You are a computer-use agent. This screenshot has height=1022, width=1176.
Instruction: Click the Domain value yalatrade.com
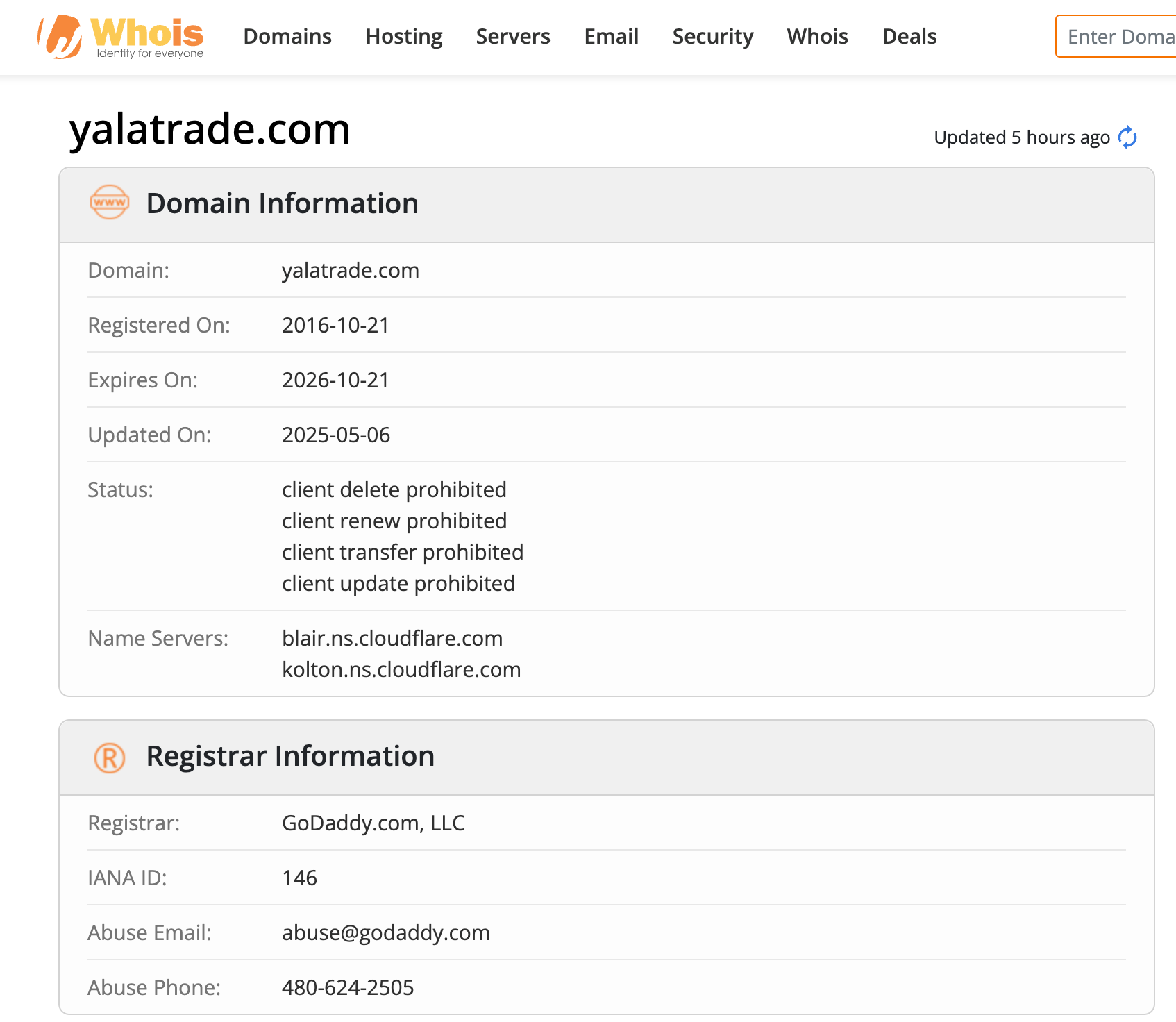[x=351, y=270]
